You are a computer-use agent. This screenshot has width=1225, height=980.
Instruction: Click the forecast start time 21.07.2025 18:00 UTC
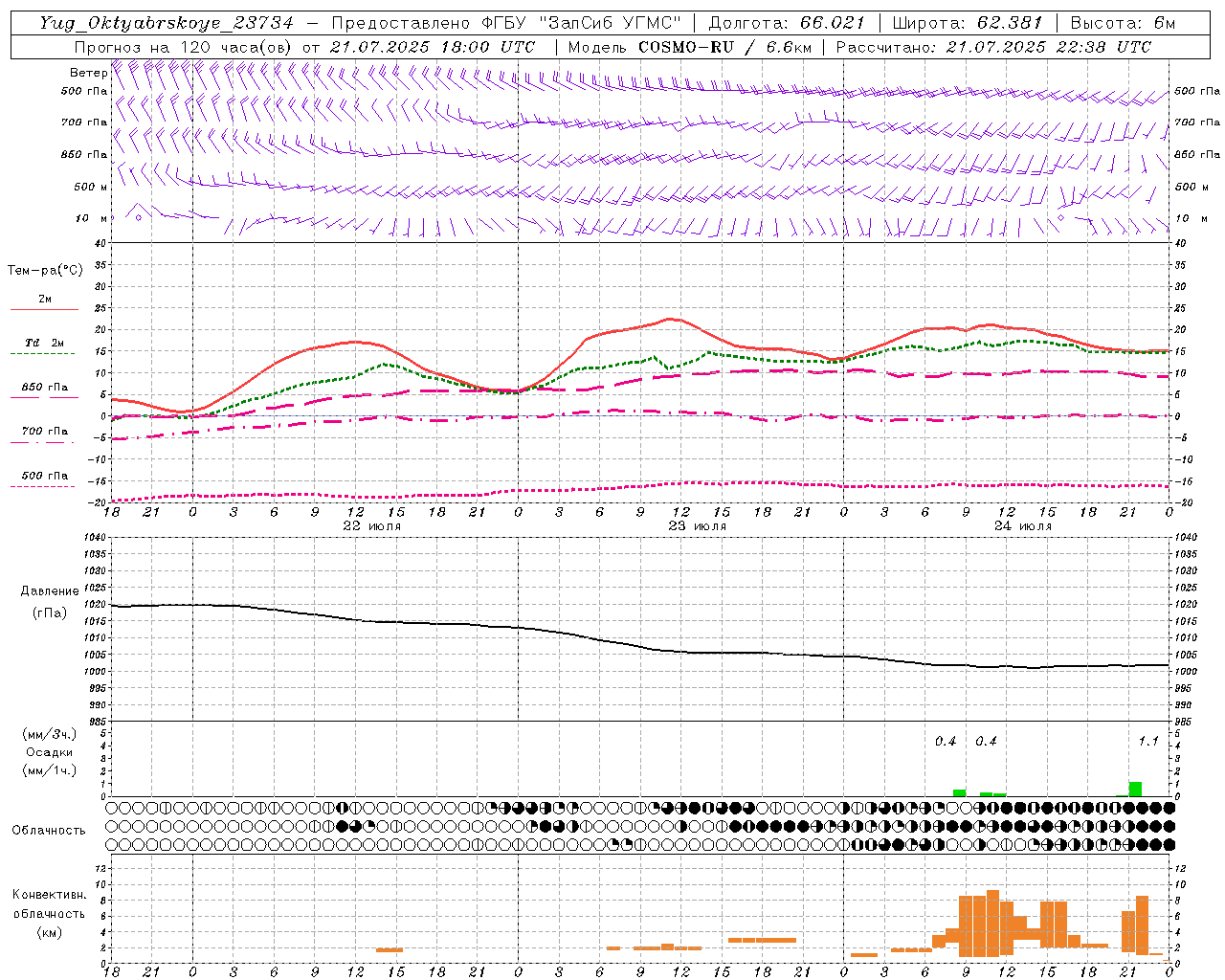(433, 47)
